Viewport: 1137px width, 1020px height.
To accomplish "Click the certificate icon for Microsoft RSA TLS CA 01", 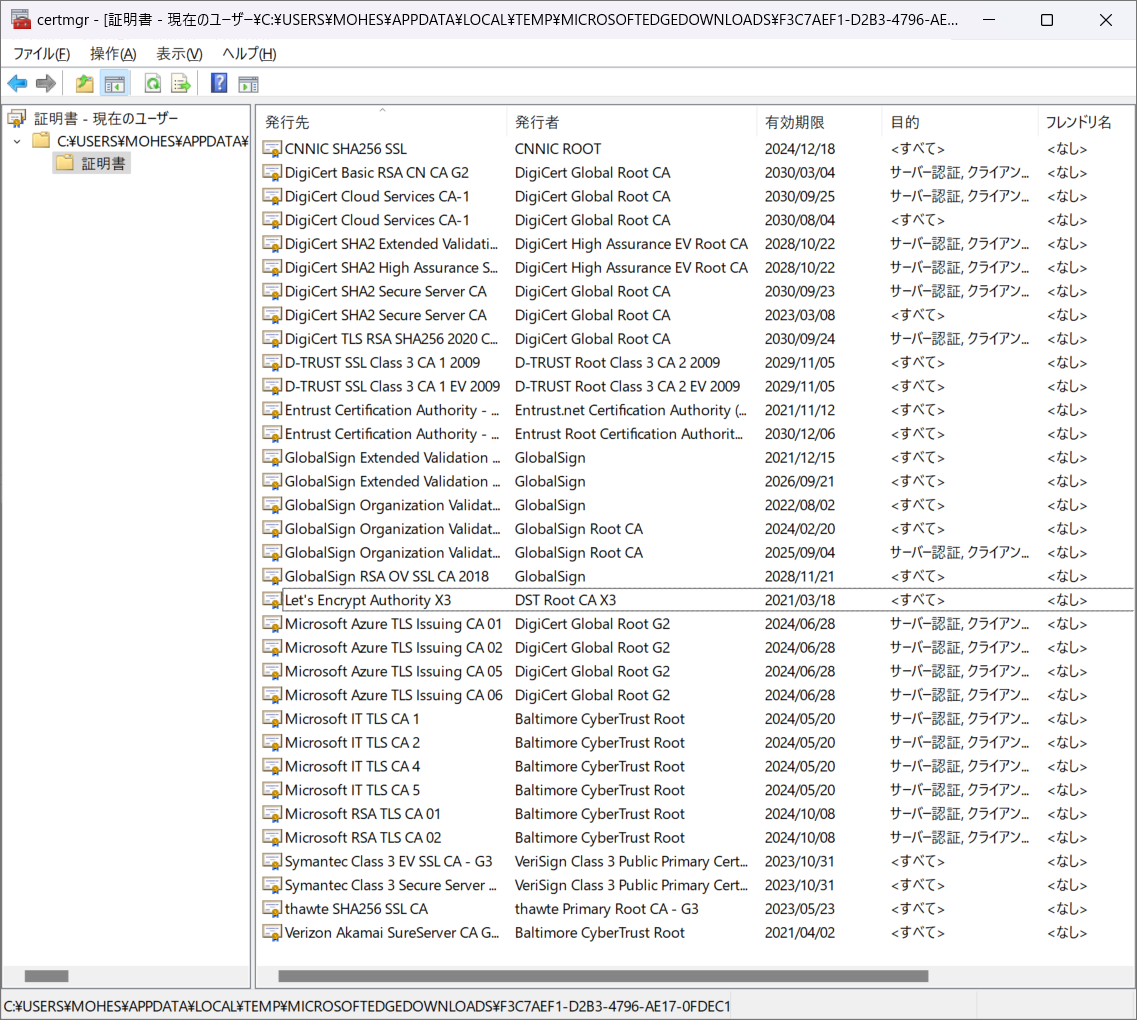I will click(x=272, y=814).
